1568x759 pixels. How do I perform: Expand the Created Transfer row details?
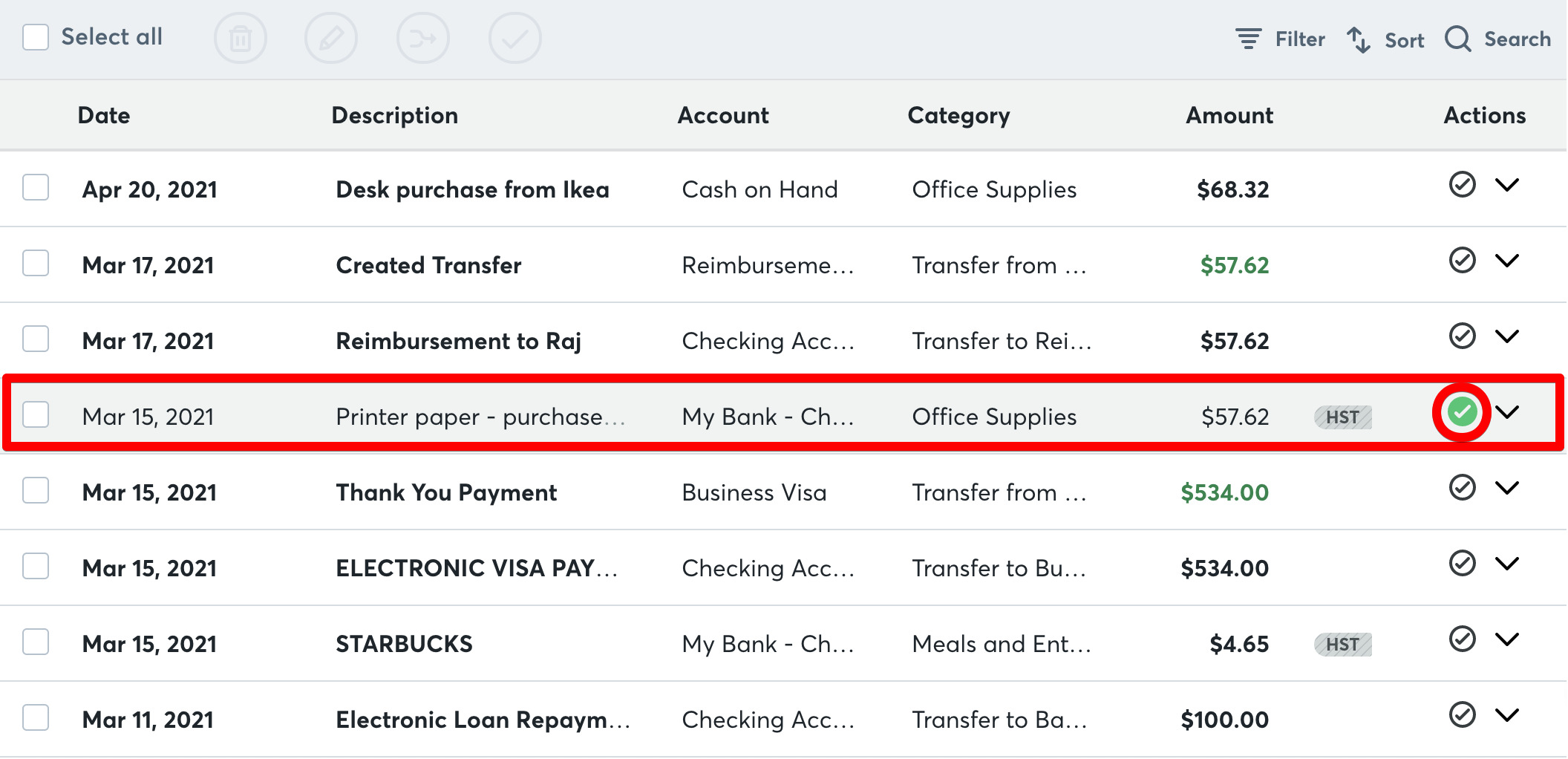pyautogui.click(x=1507, y=260)
